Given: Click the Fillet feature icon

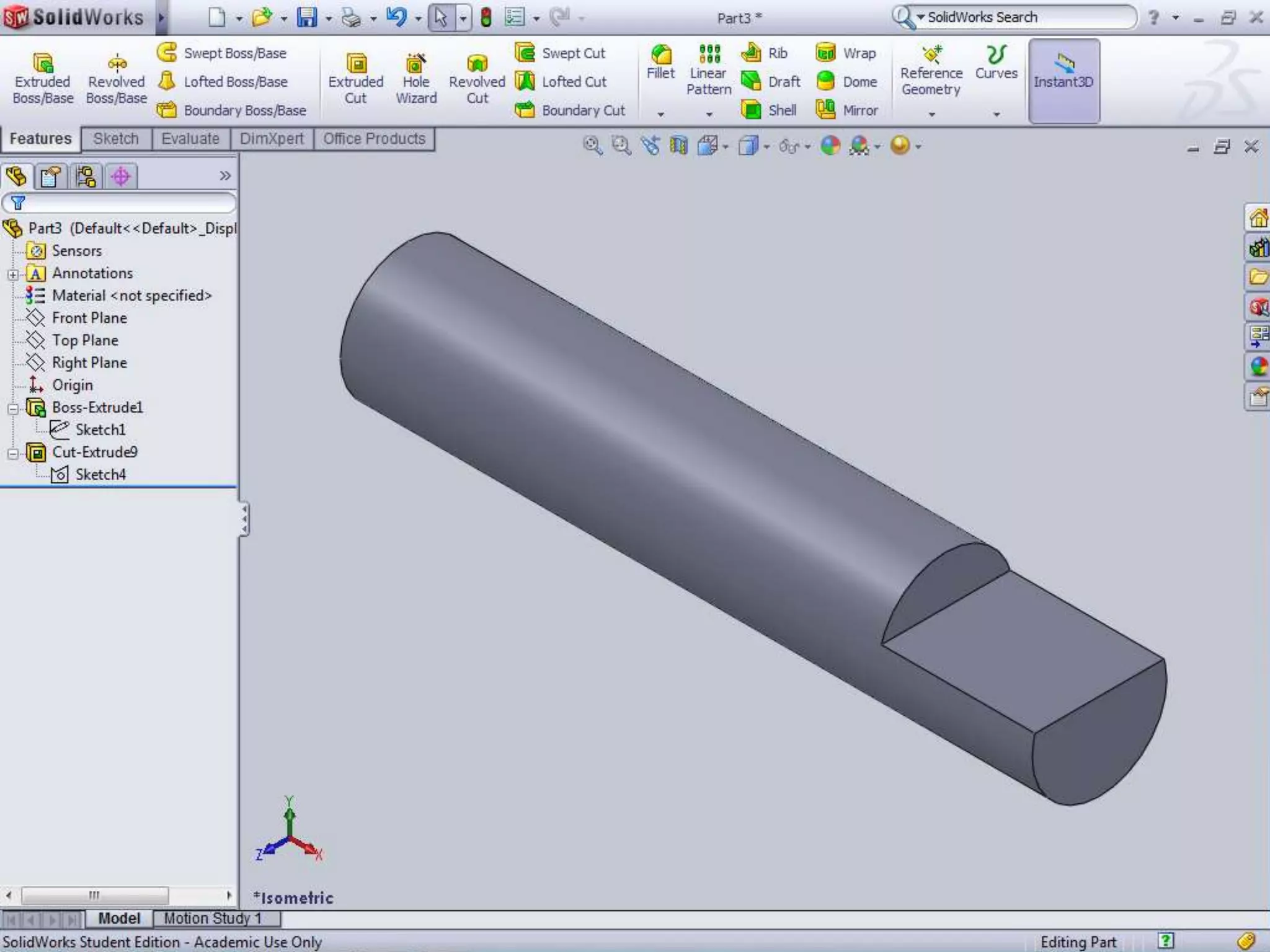Looking at the screenshot, I should tap(660, 55).
